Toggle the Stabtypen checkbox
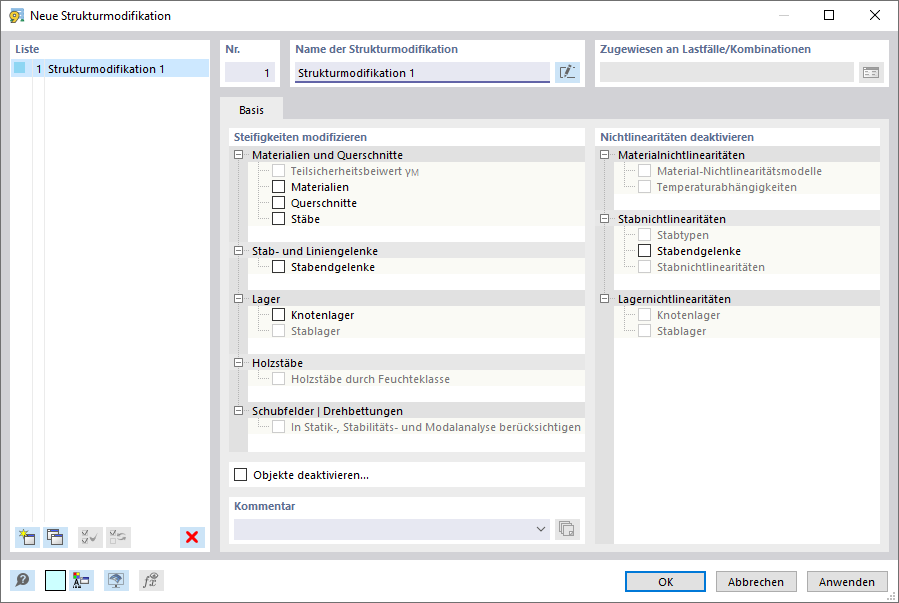This screenshot has height=603, width=899. pyautogui.click(x=644, y=235)
